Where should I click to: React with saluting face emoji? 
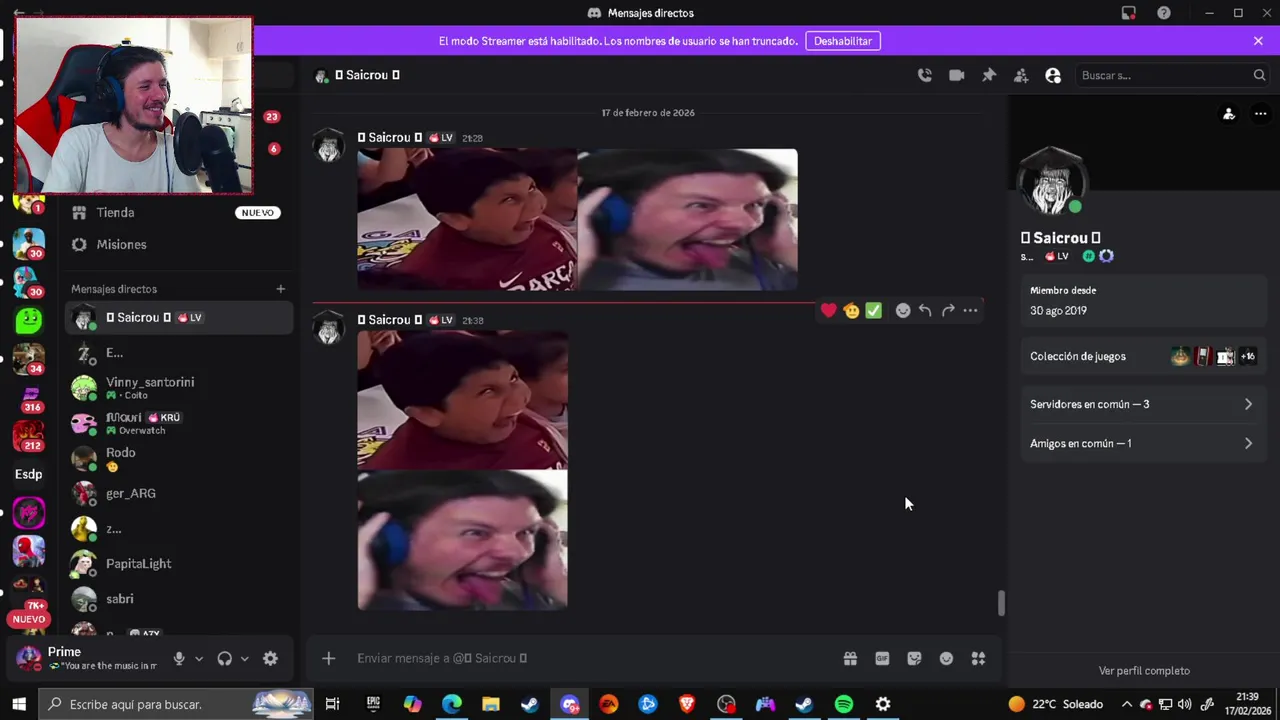[851, 311]
